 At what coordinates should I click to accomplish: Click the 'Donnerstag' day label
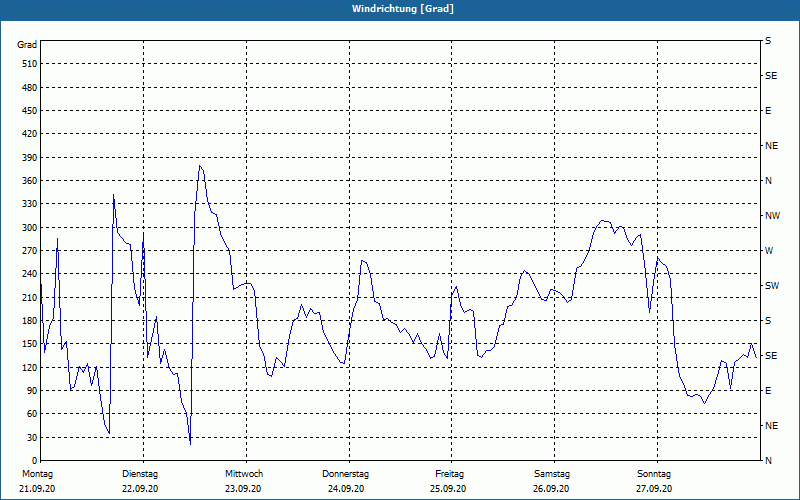pos(345,474)
